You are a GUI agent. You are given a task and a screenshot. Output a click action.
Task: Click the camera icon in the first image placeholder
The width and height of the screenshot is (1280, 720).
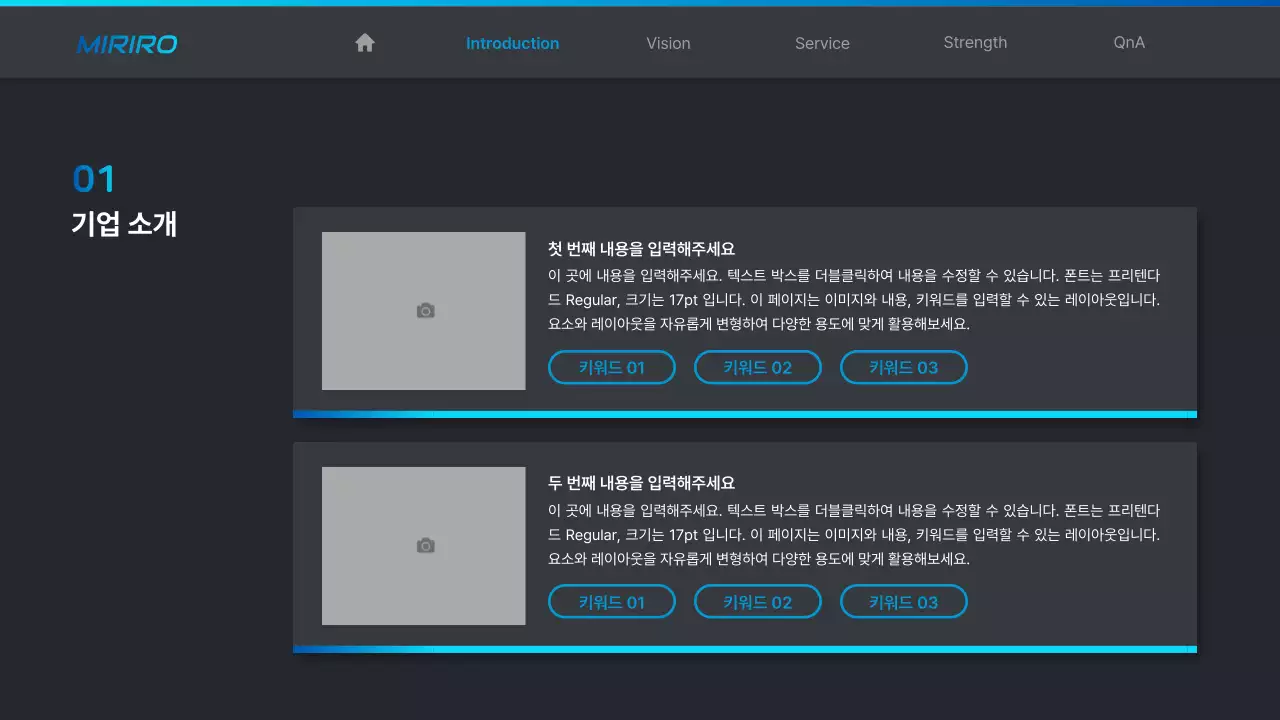[x=424, y=310]
